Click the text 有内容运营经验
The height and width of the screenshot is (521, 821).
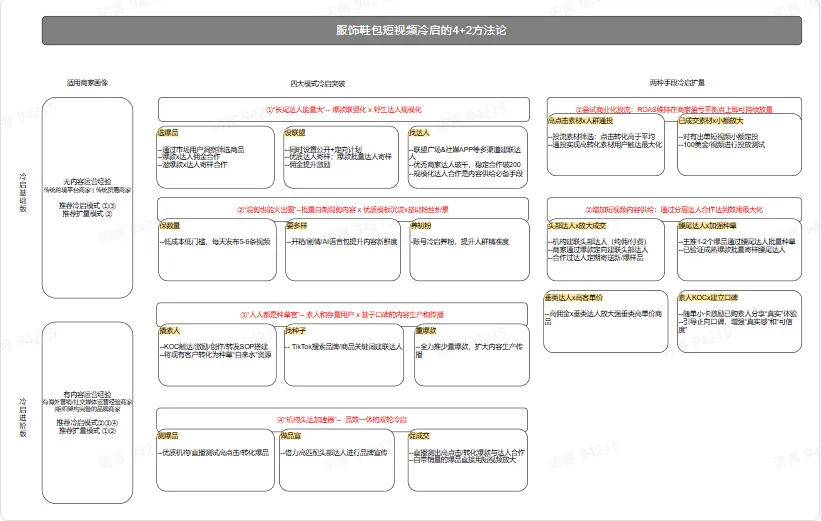pyautogui.click(x=87, y=394)
